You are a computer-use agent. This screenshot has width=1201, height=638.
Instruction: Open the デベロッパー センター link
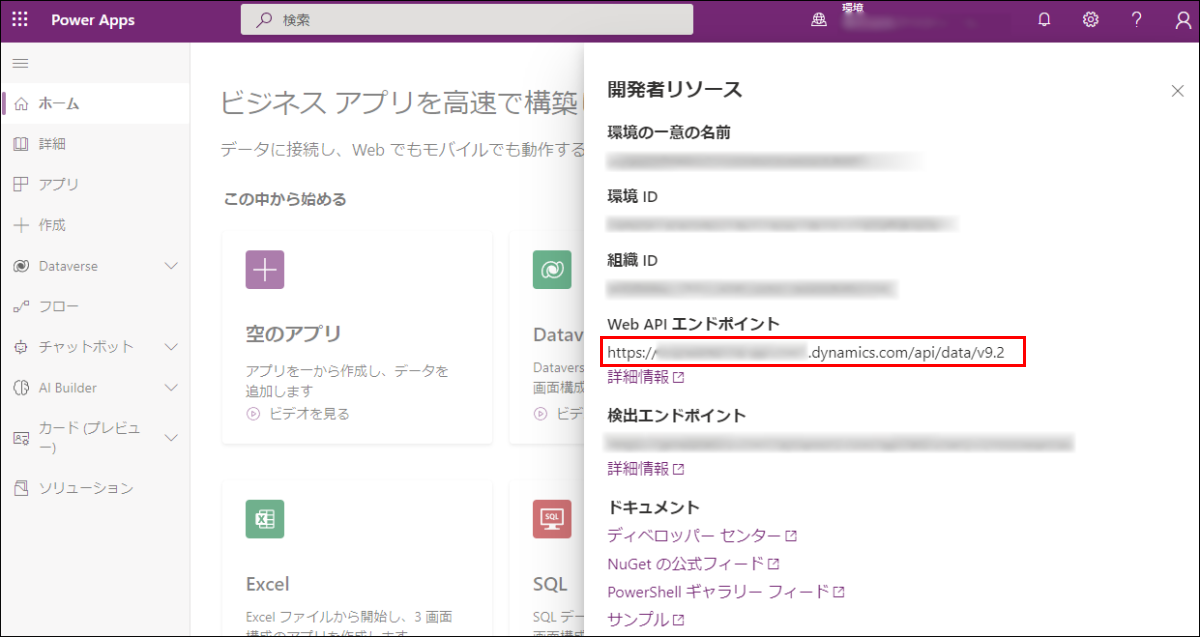702,536
